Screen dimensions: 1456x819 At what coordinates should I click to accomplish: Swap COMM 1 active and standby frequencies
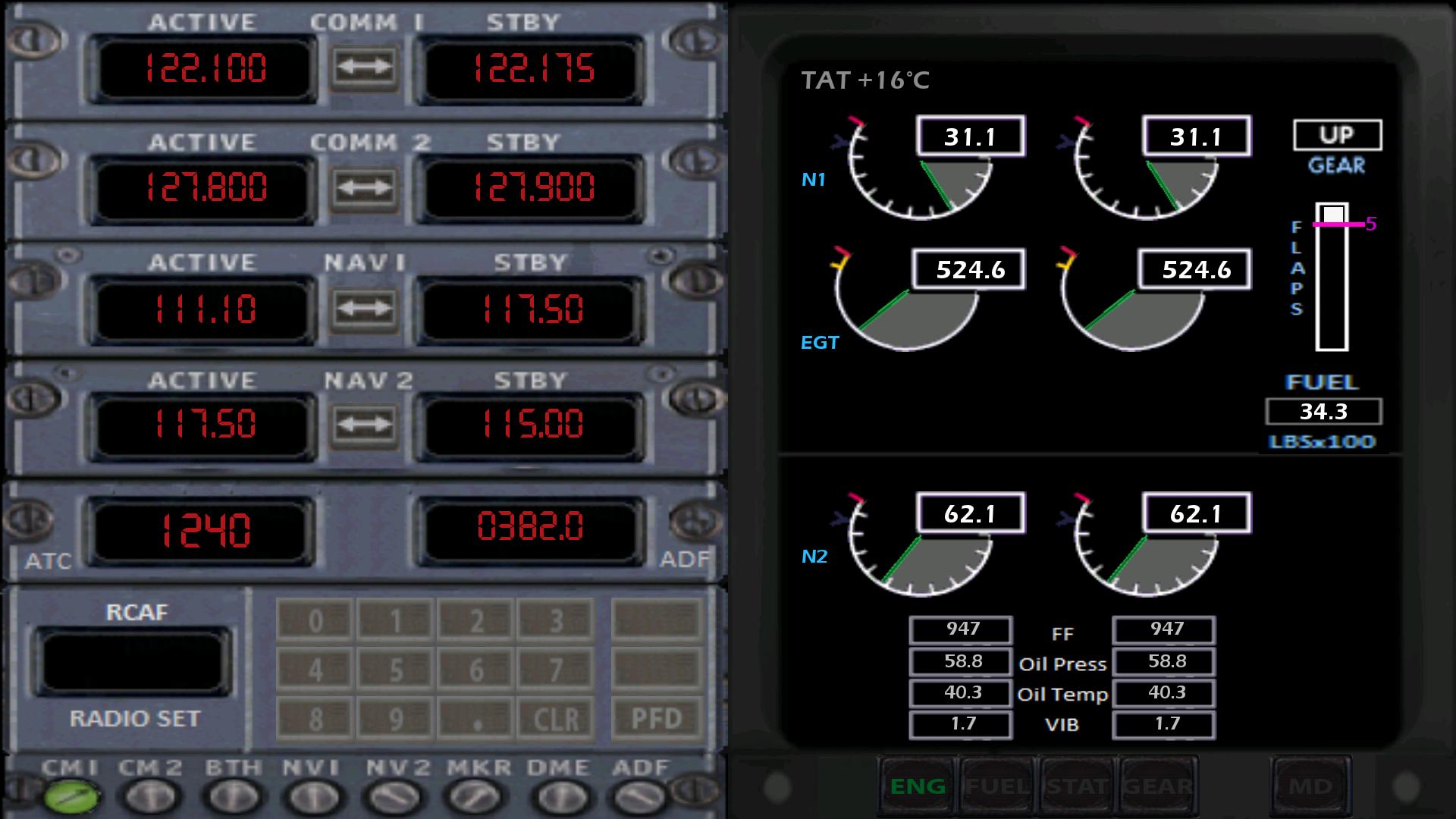[364, 68]
